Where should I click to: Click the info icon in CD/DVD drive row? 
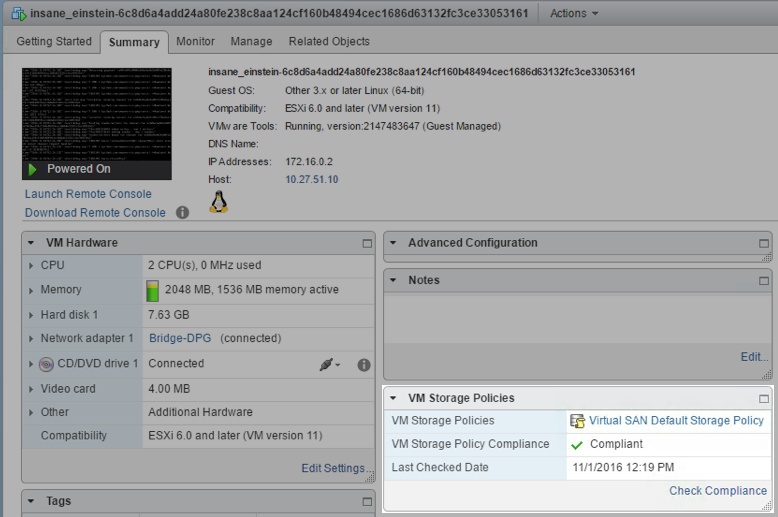pos(364,365)
